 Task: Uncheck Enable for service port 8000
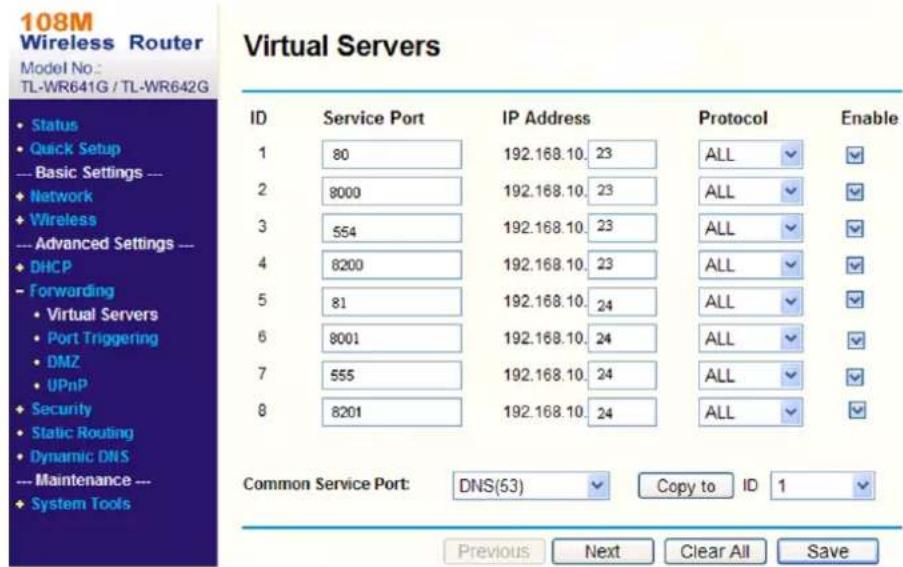pos(855,192)
